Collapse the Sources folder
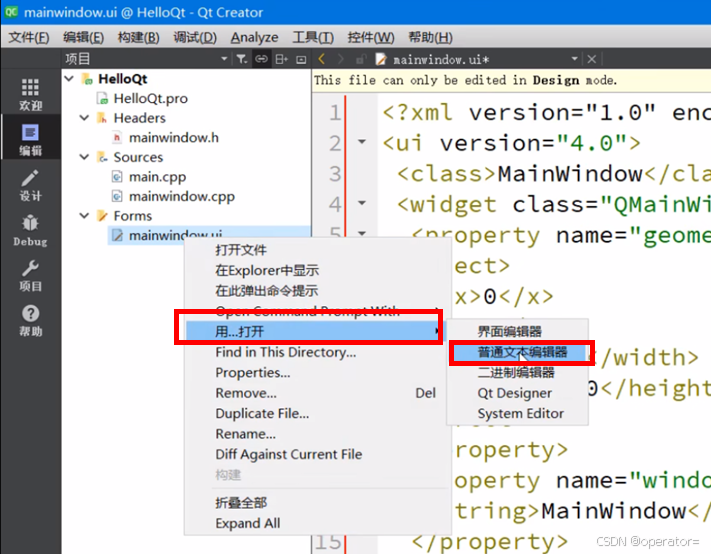 (84, 157)
